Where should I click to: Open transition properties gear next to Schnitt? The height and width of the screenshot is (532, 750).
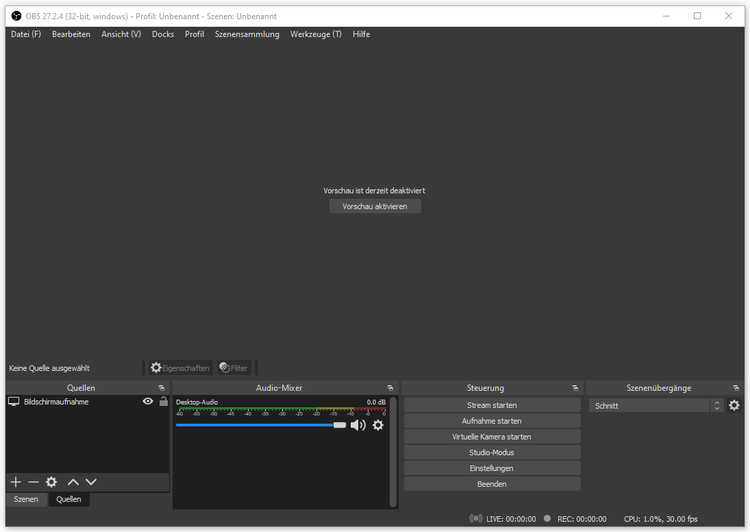(734, 406)
